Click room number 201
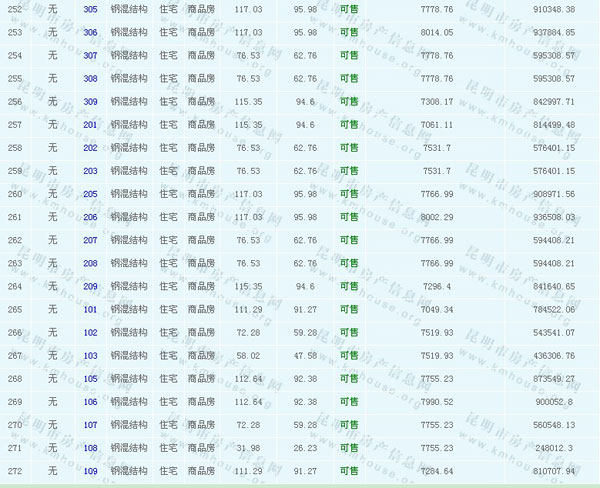Viewport: 600px width, 488px height. tap(90, 125)
